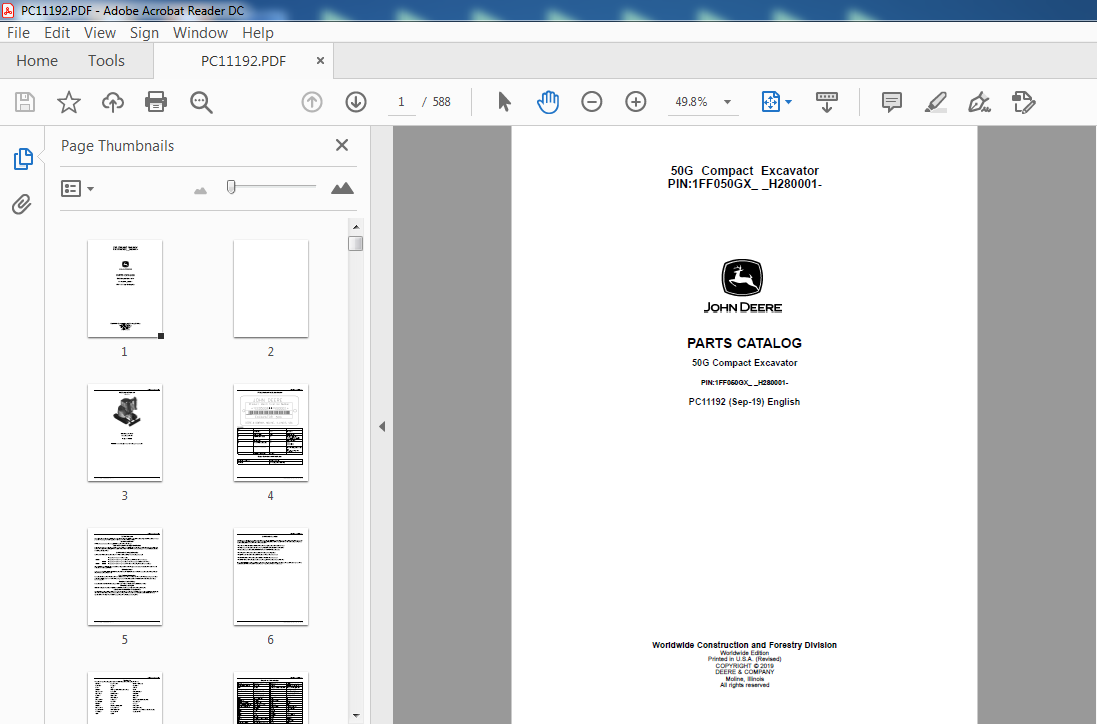
Task: Open the Attachments paperclip panel
Action: (22, 204)
